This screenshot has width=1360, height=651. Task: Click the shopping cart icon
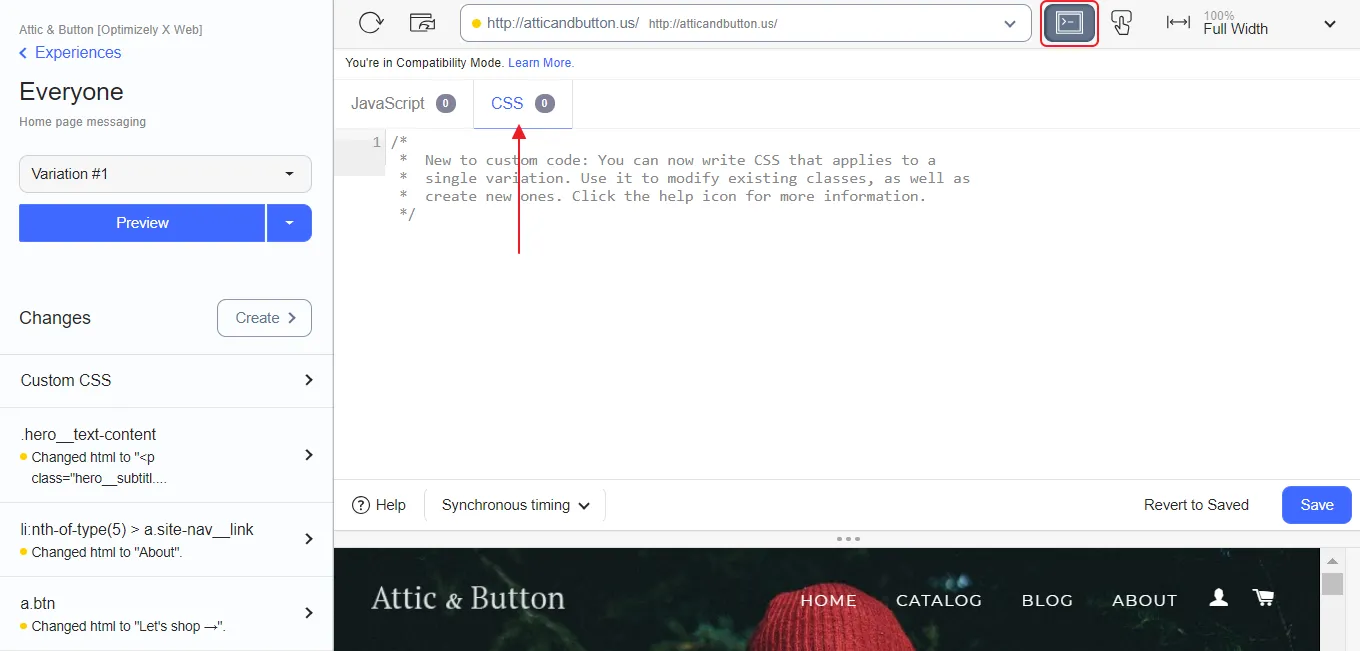1264,598
